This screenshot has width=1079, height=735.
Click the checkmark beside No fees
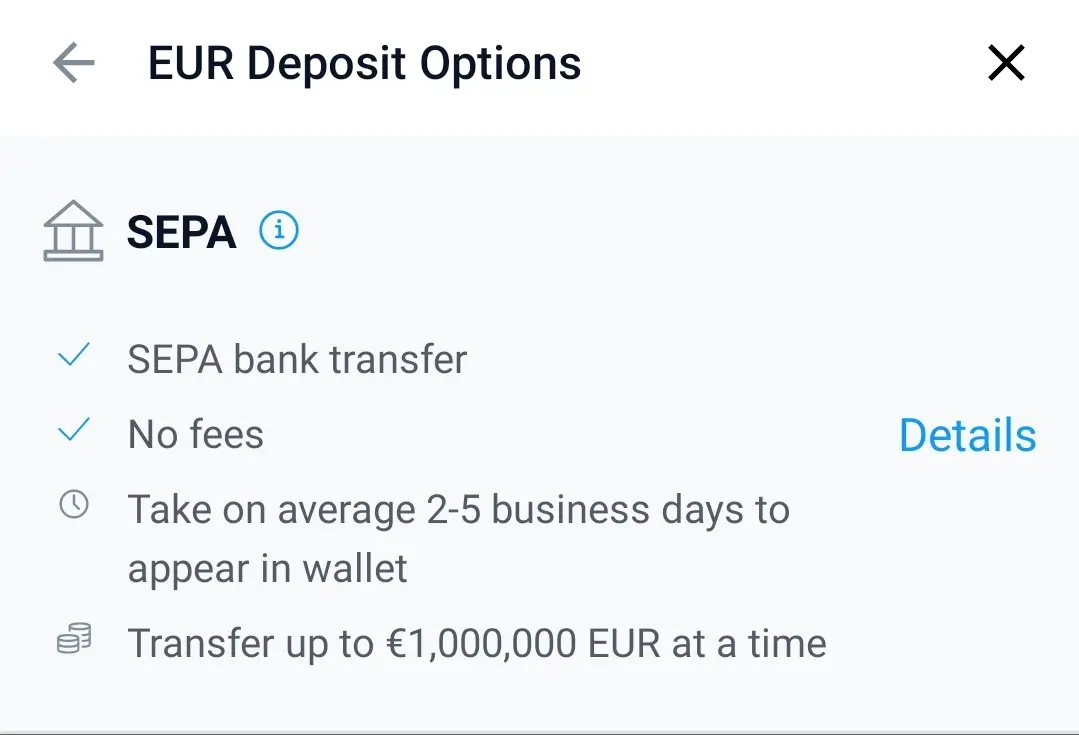74,429
